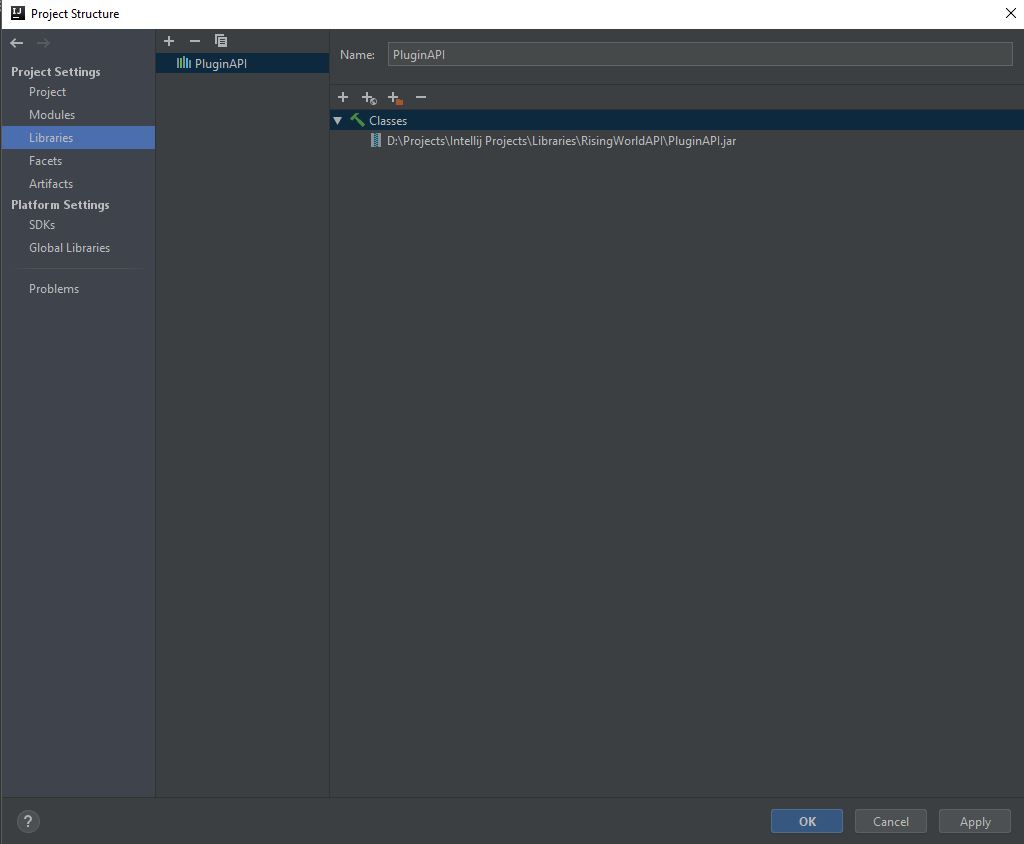Viewport: 1024px width, 844px height.
Task: Add a root to library classes
Action: coord(343,97)
